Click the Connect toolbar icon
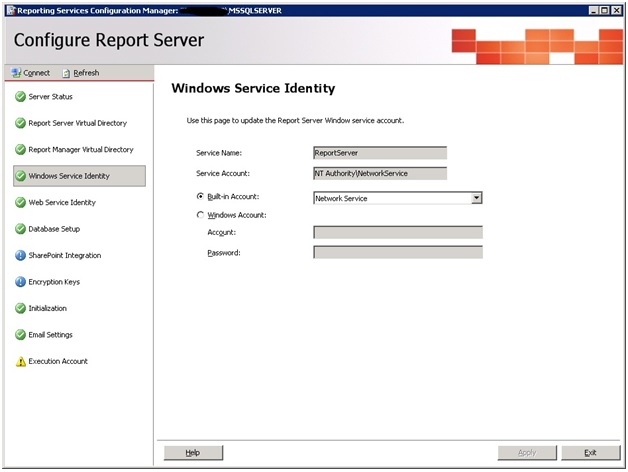Viewport: 628px width, 472px height. point(16,73)
